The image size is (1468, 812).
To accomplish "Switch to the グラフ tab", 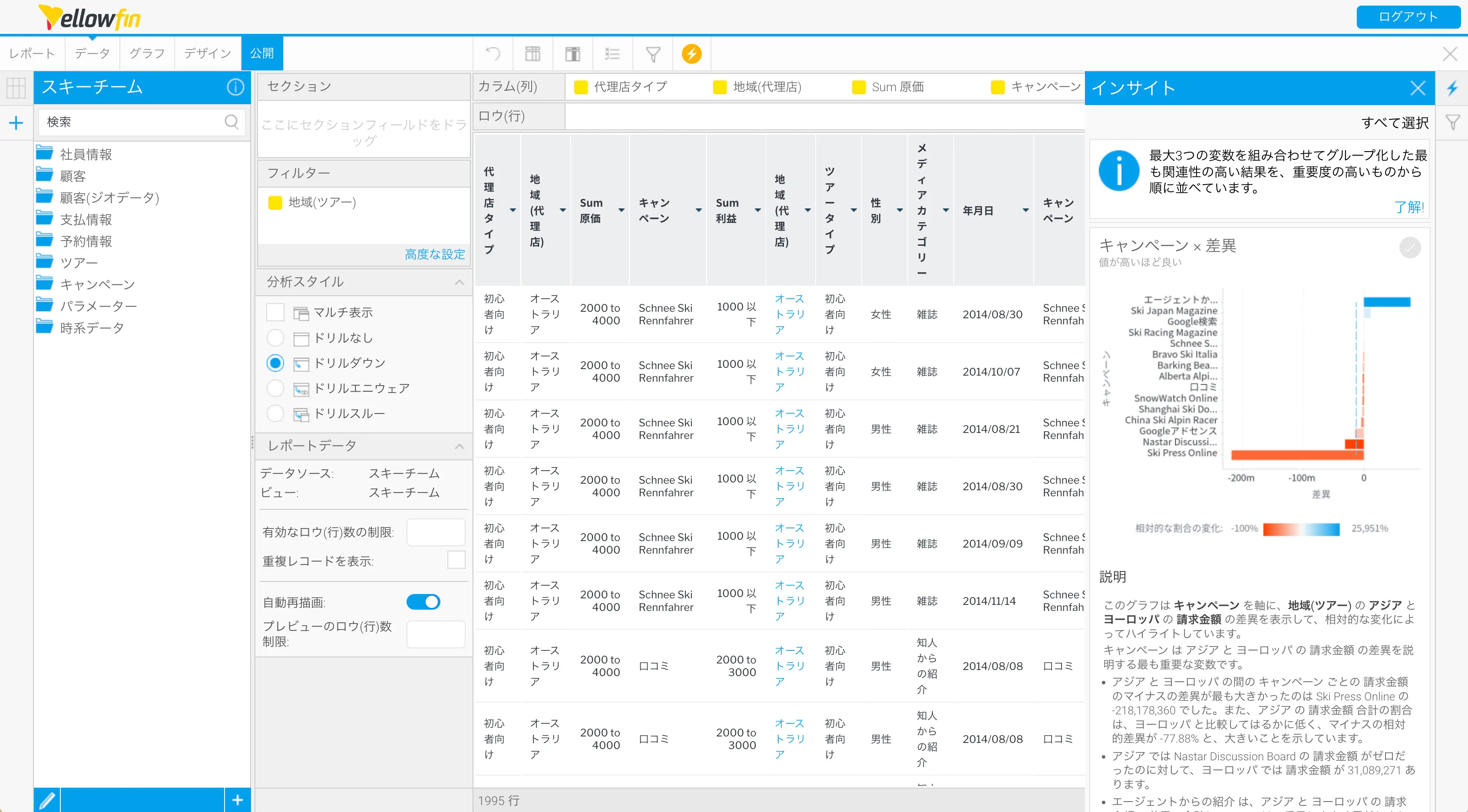I will click(147, 53).
